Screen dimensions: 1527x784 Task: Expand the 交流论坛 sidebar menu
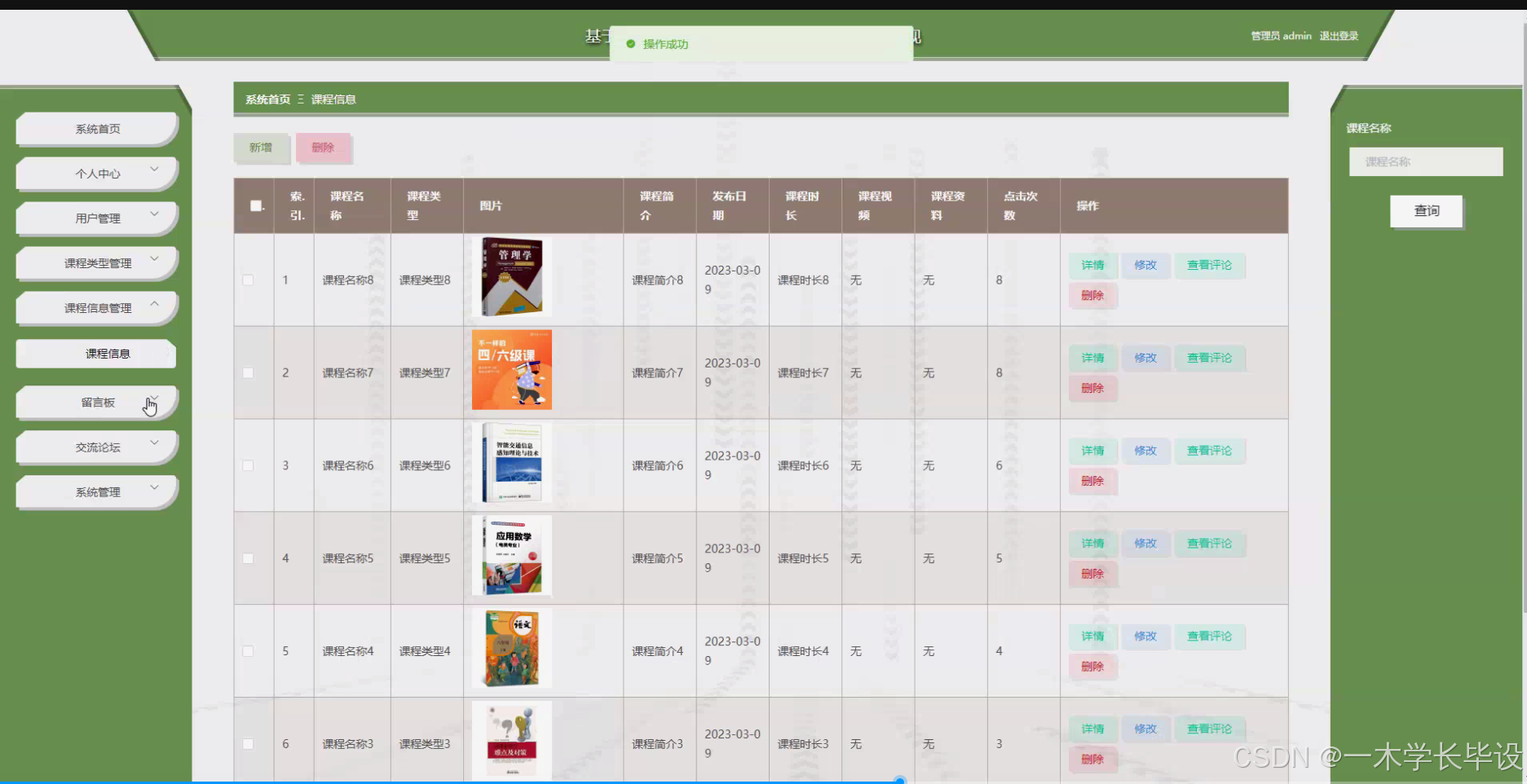click(96, 447)
